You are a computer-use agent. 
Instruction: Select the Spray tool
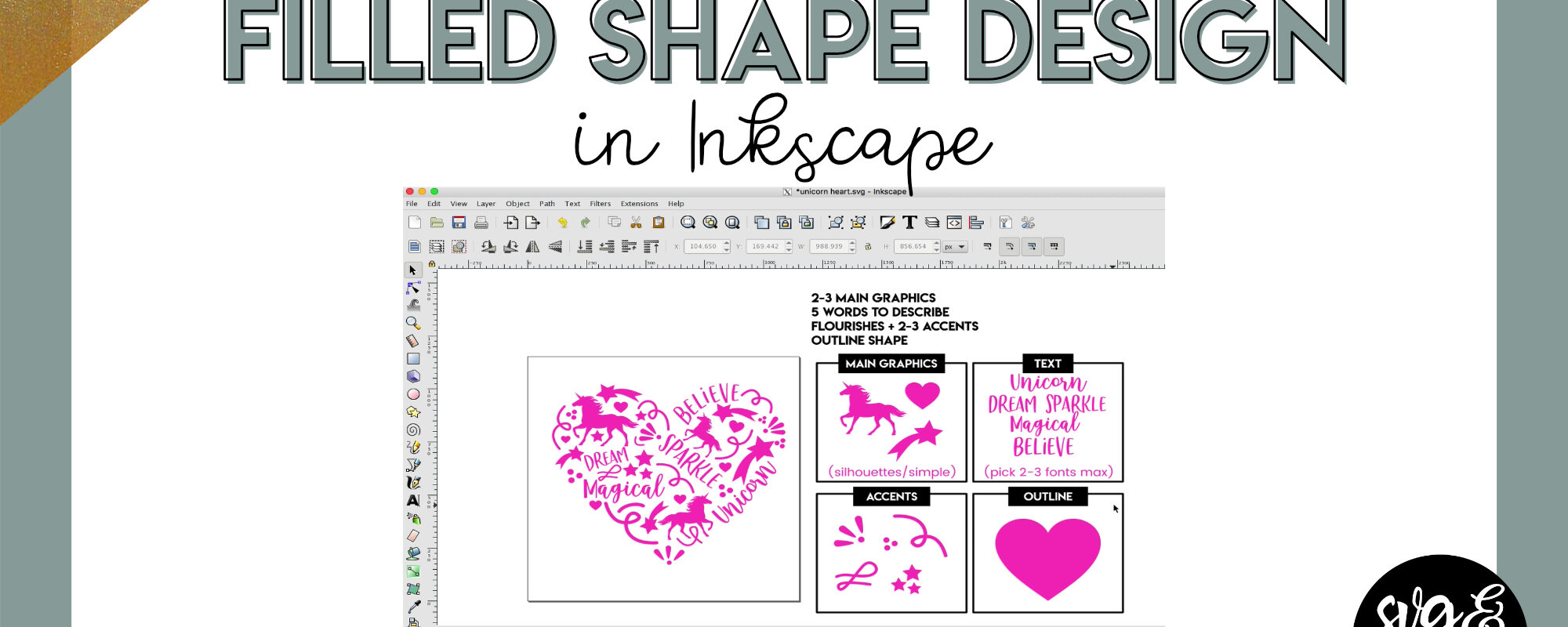pos(413,518)
